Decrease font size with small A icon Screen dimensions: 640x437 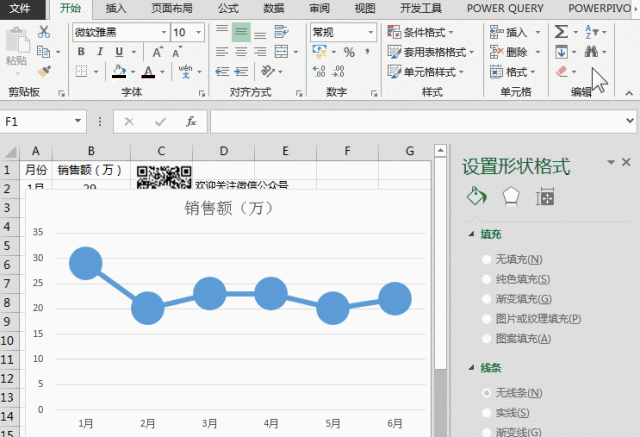(x=177, y=52)
